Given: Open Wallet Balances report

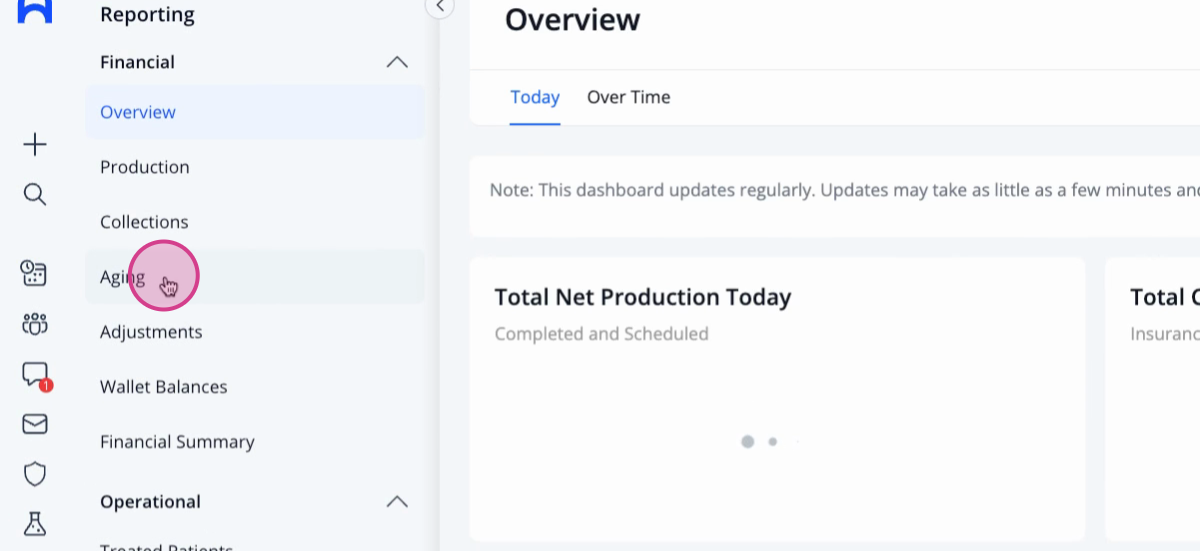Looking at the screenshot, I should (x=255, y=387).
